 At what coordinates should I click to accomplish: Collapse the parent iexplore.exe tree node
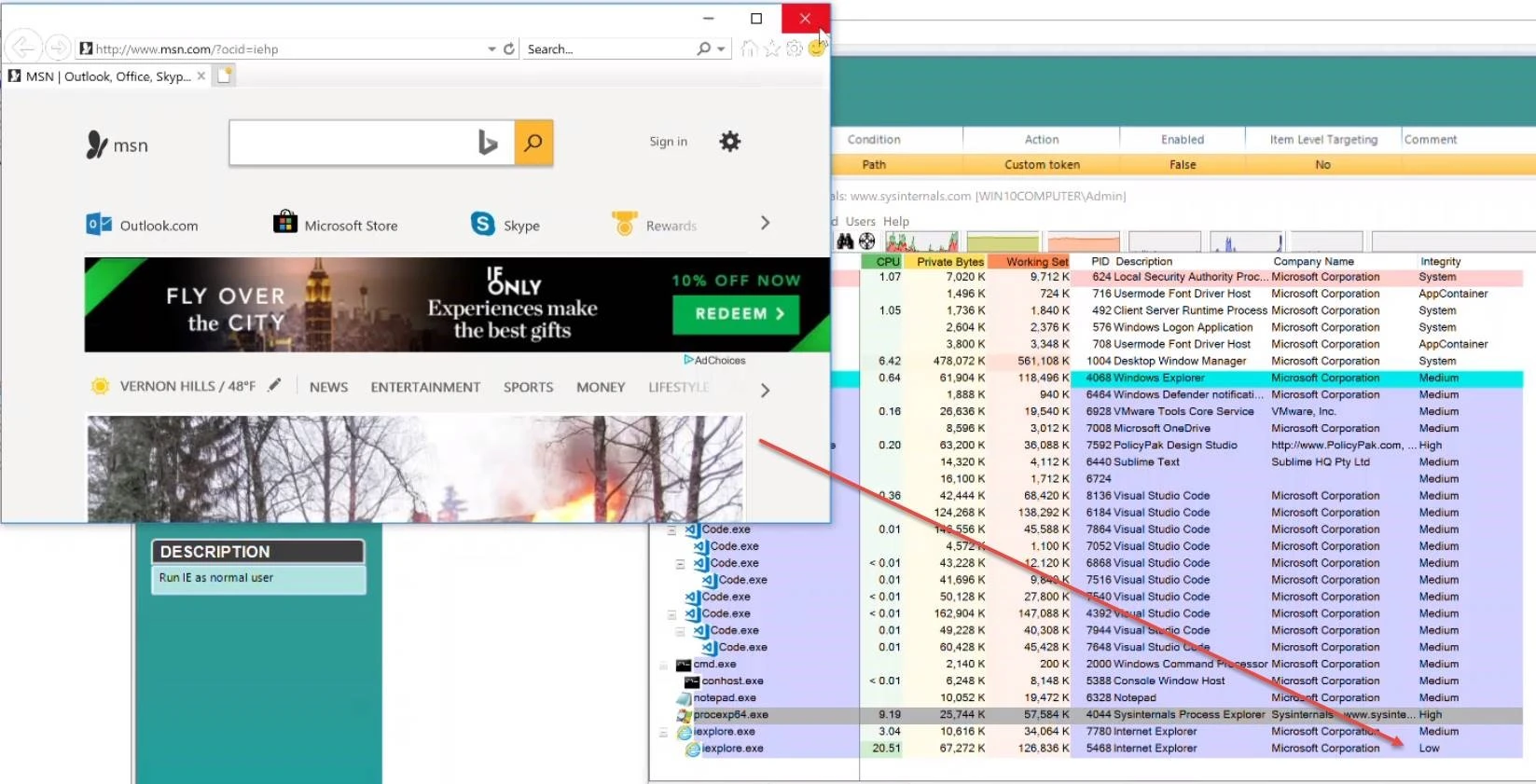pyautogui.click(x=664, y=733)
